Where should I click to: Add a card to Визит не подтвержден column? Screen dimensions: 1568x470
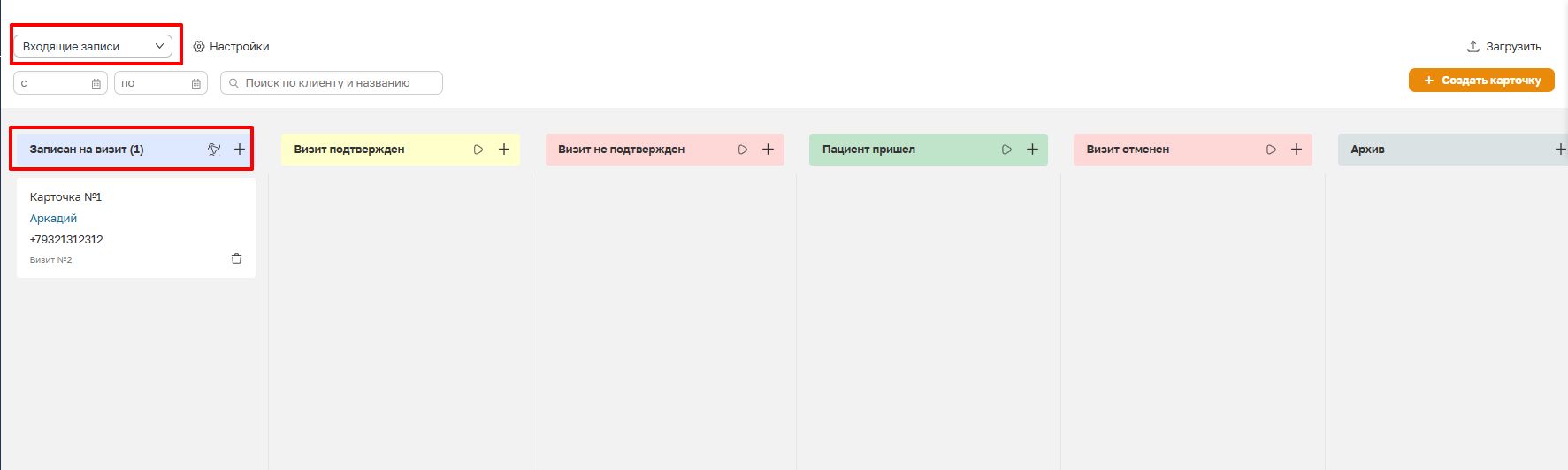768,150
